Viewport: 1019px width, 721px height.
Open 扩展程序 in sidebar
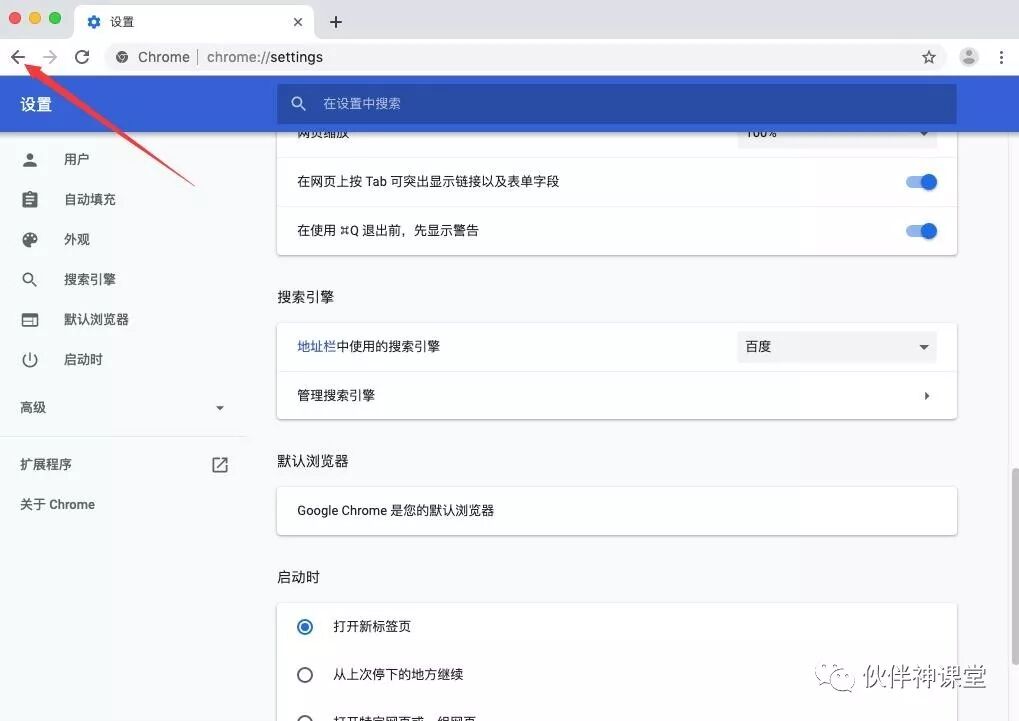[x=46, y=464]
